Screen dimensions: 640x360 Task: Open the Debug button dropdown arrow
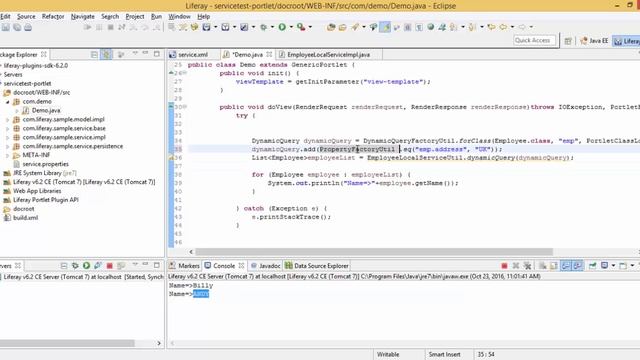coord(272,27)
